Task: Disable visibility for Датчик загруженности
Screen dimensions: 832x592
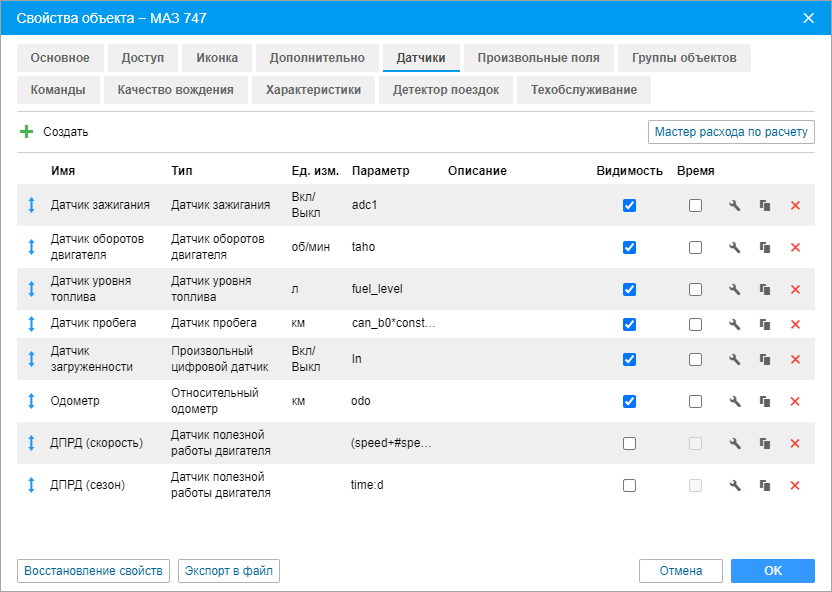Action: pos(629,359)
